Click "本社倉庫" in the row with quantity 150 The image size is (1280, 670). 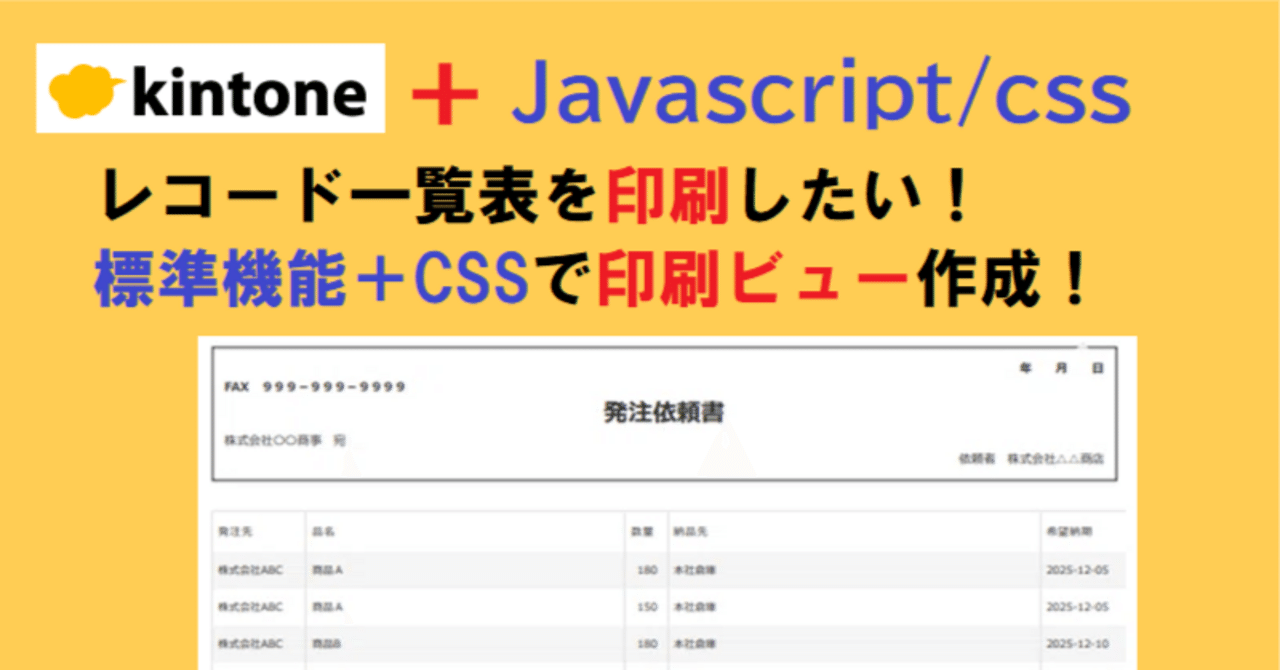[695, 607]
